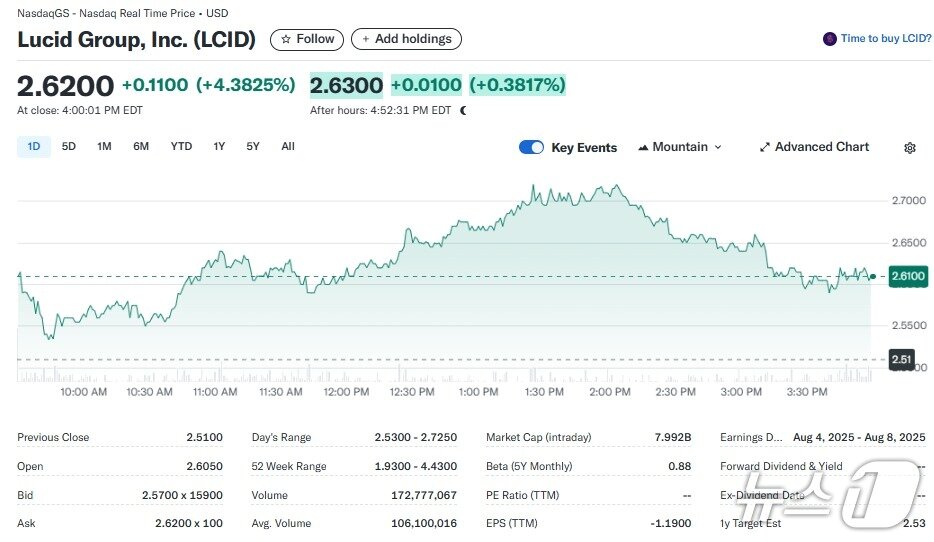Click the star icon on Follow
Image resolution: width=934 pixels, height=542 pixels.
tap(286, 39)
